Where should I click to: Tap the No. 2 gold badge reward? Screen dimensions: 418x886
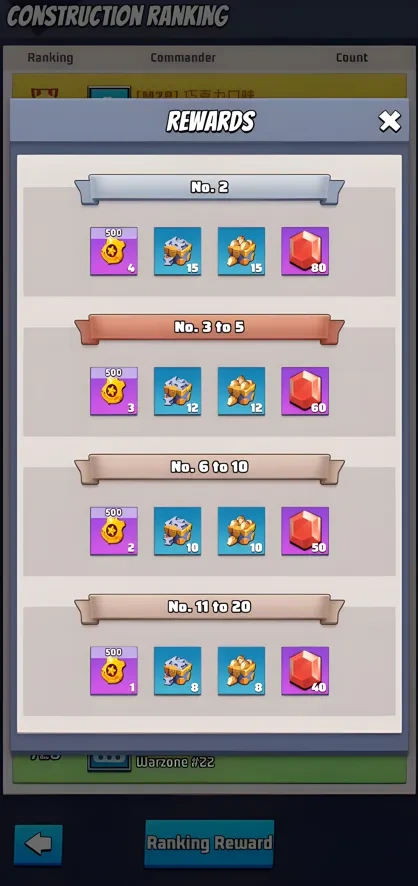point(114,251)
